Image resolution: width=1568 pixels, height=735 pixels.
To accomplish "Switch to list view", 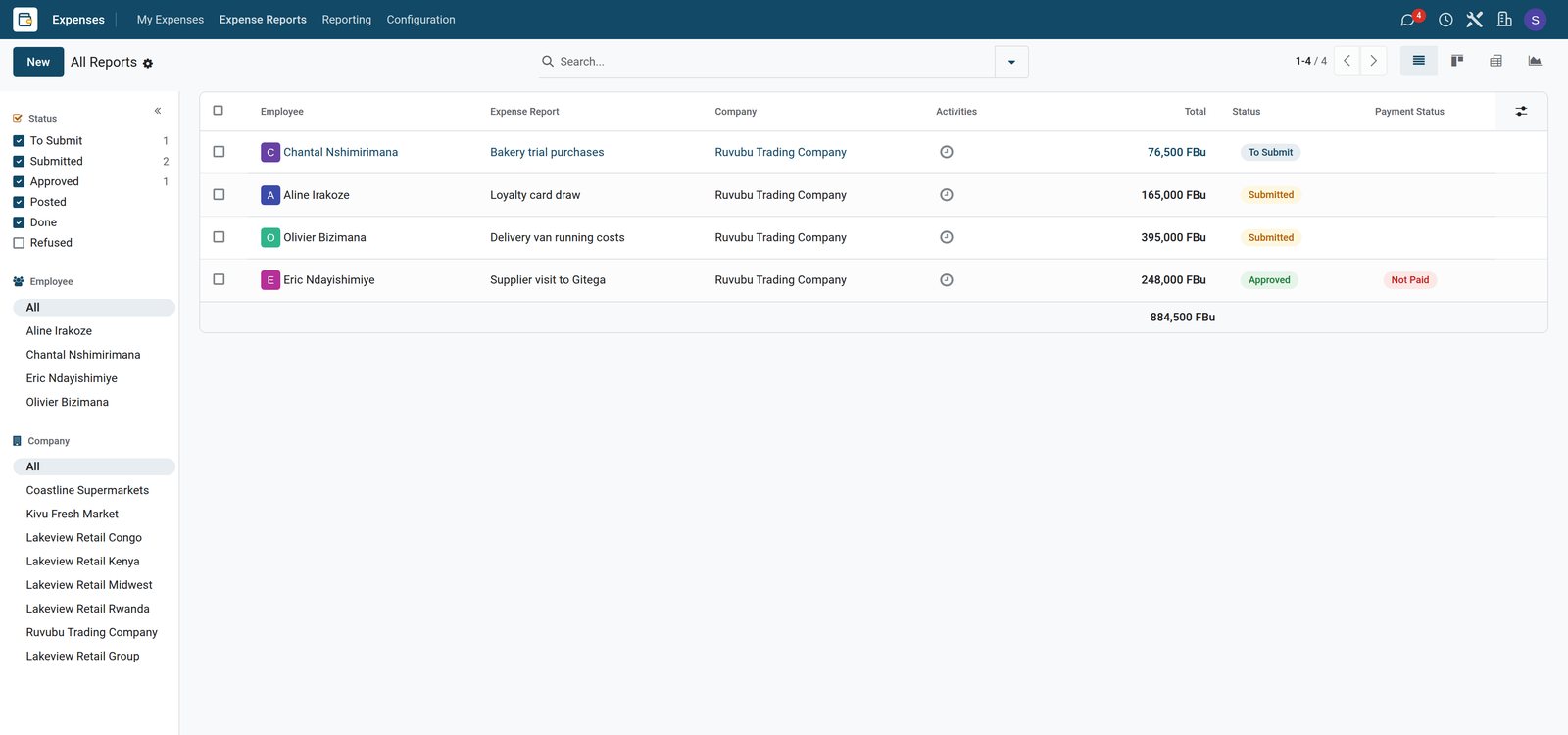I will point(1418,61).
